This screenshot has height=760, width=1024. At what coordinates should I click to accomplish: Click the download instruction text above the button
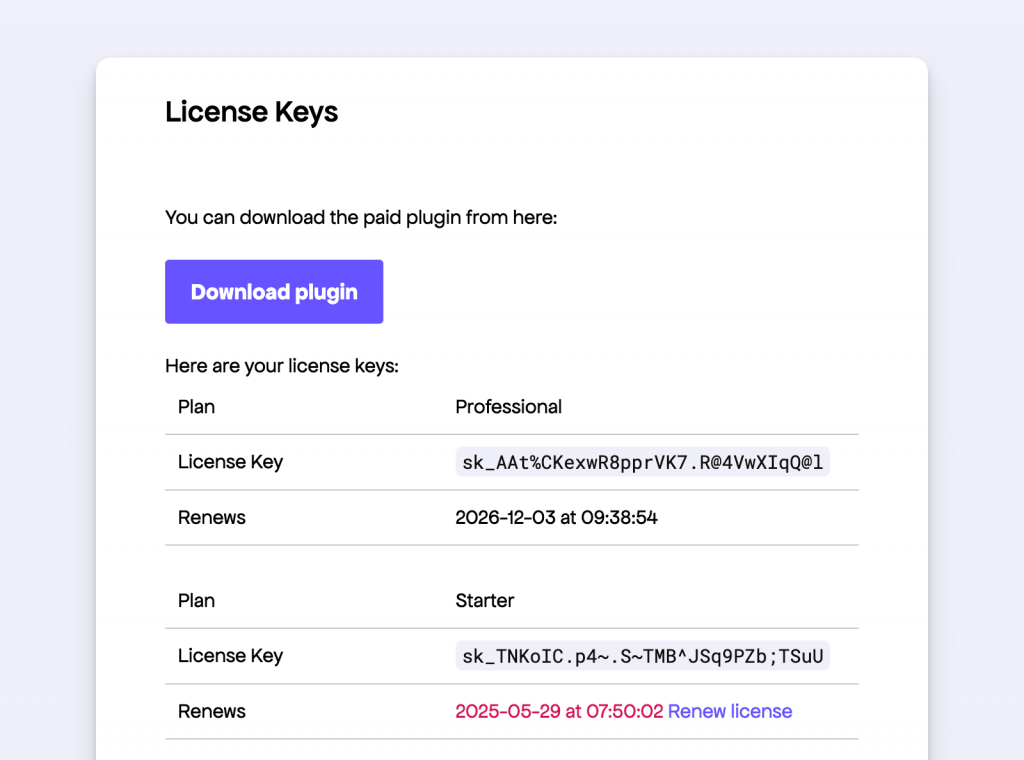tap(361, 217)
